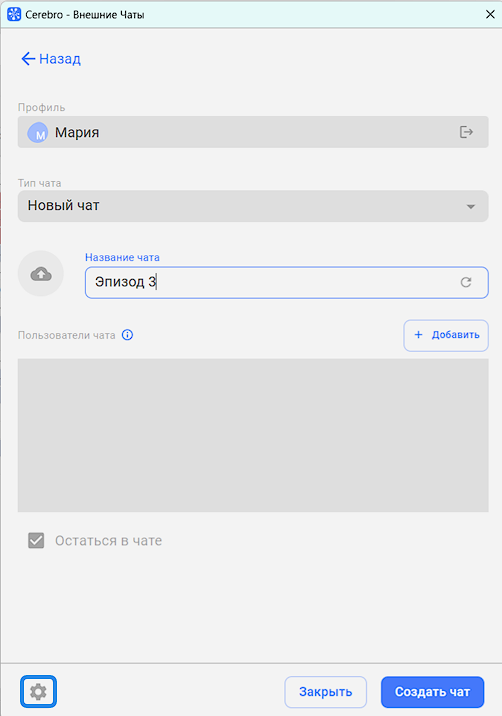Focus the Название чата input field

coord(286,282)
